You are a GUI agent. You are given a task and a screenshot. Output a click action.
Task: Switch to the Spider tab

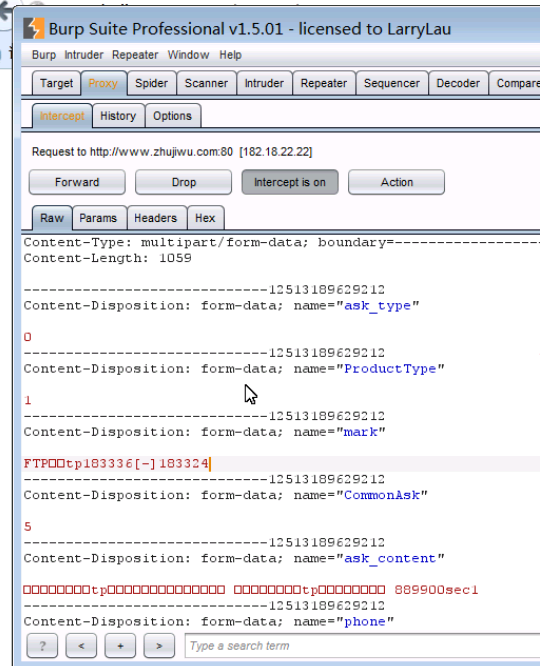(x=151, y=83)
